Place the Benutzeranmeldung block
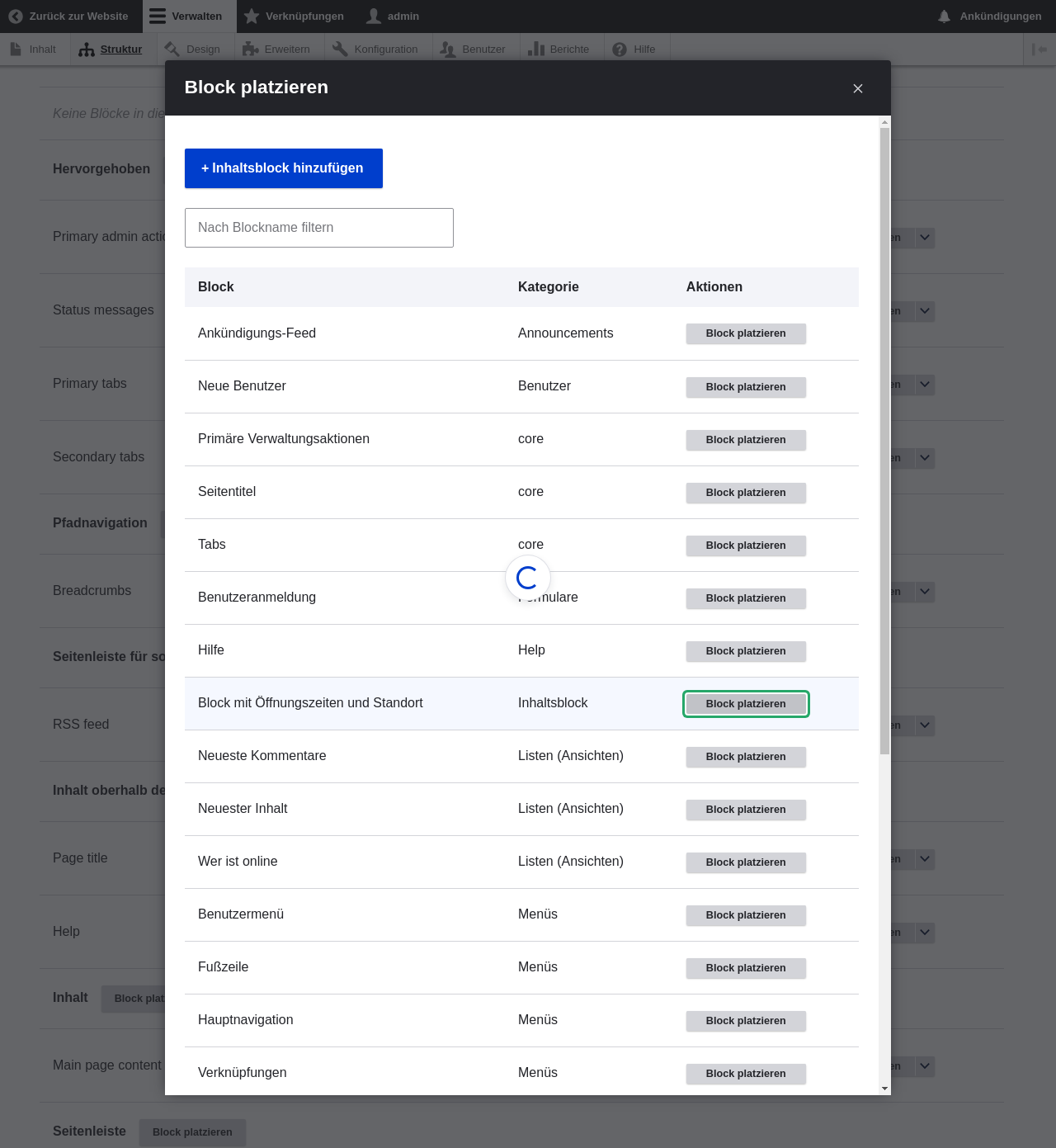 [746, 598]
